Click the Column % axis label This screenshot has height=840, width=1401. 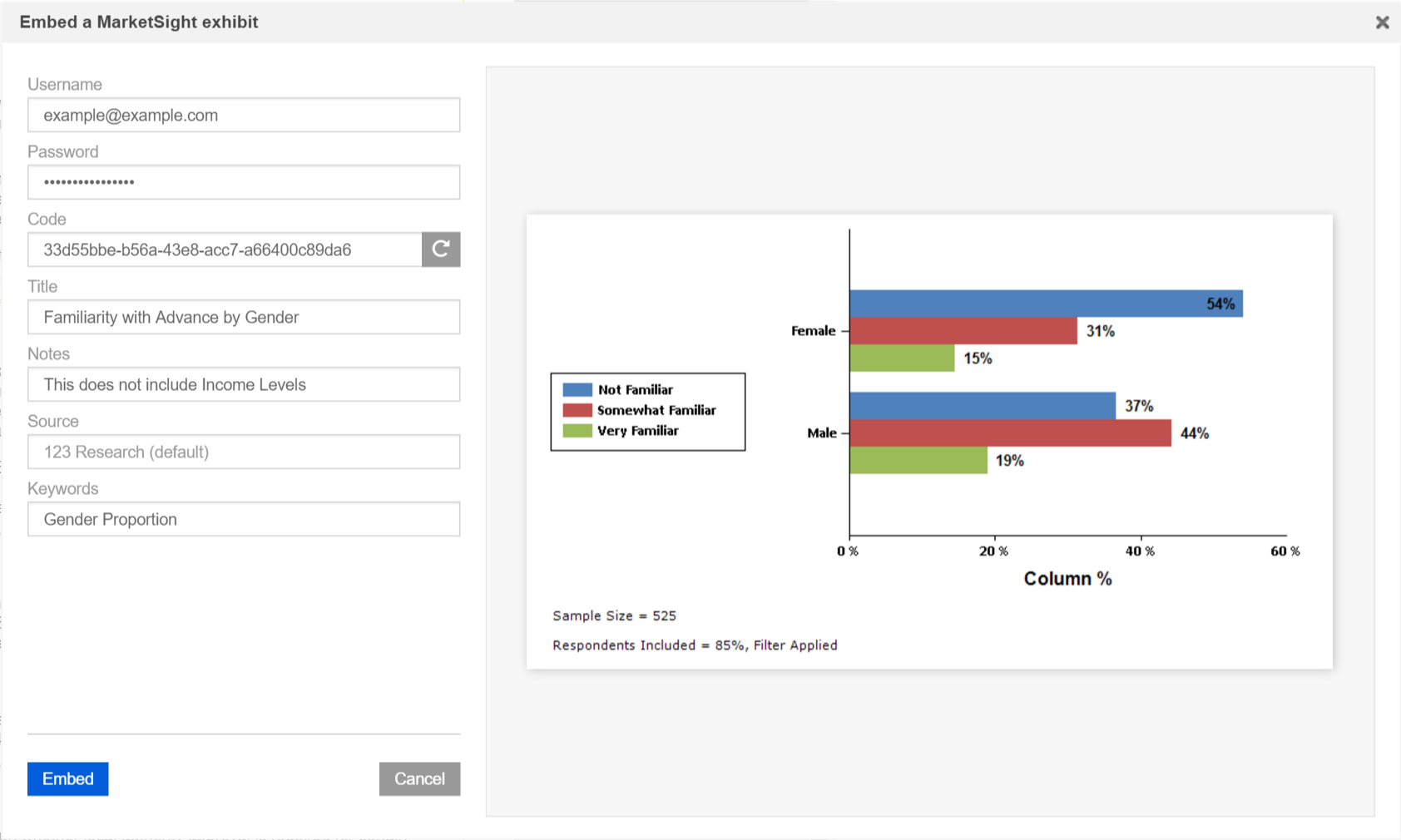[1067, 578]
